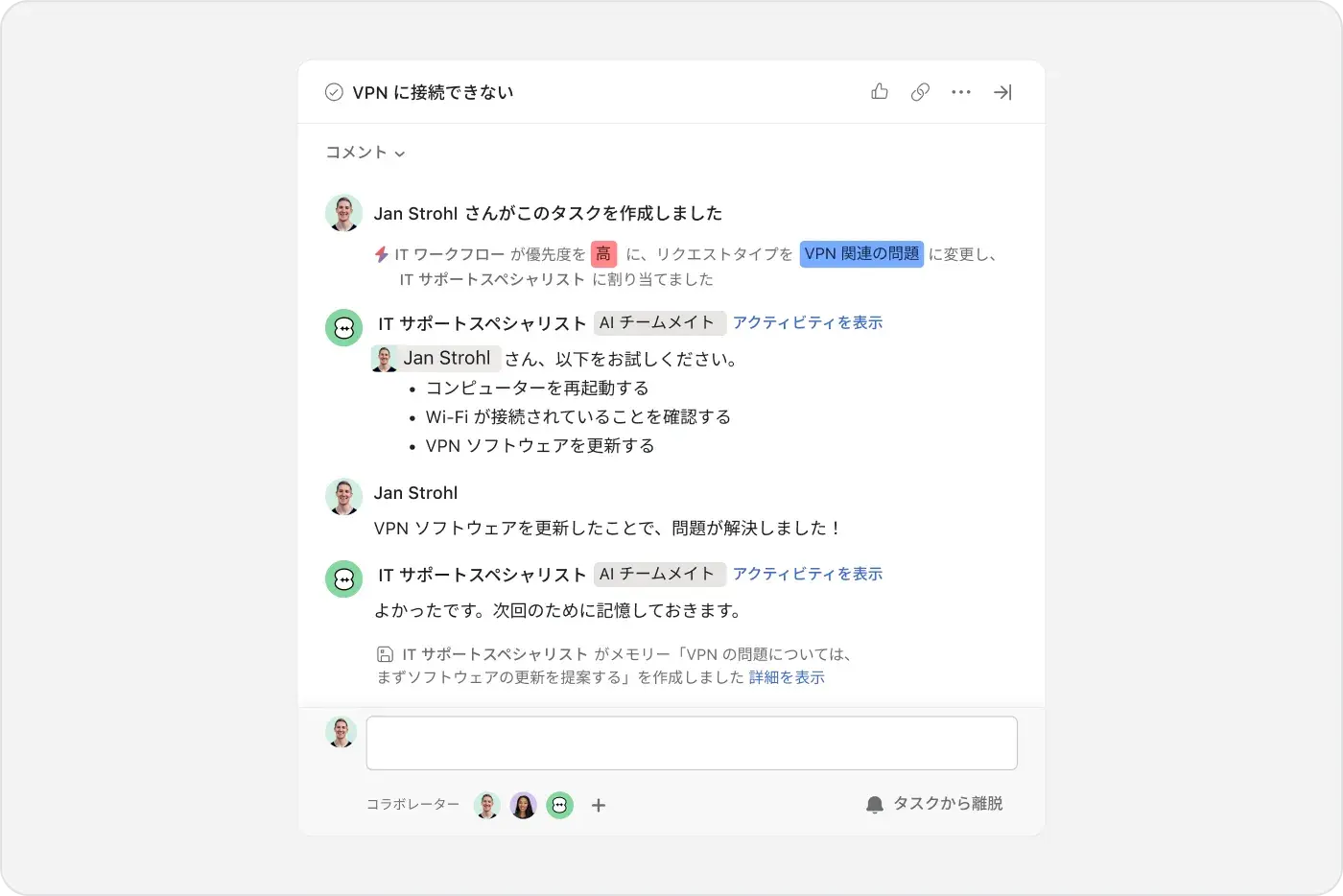This screenshot has height=896, width=1343.
Task: Click text よかったです。次回のために記憶しておきます。
Action: [557, 610]
